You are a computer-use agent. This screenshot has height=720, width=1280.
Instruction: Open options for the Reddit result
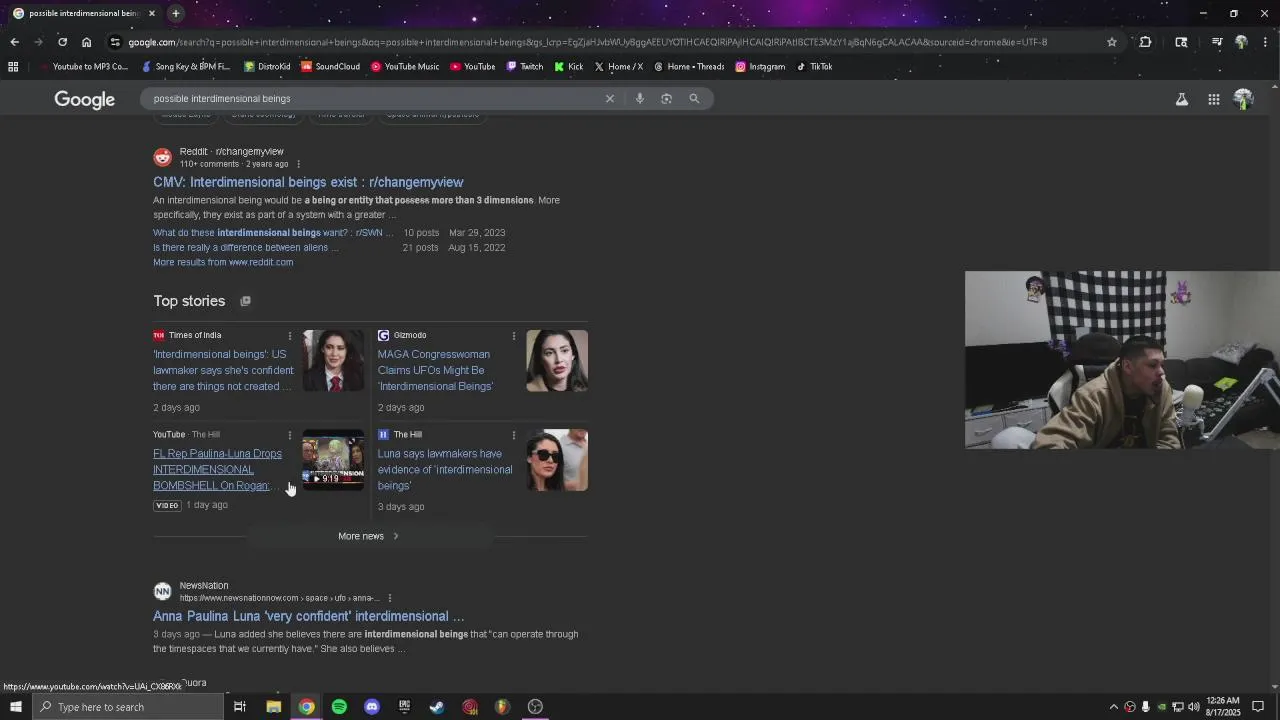click(x=298, y=164)
